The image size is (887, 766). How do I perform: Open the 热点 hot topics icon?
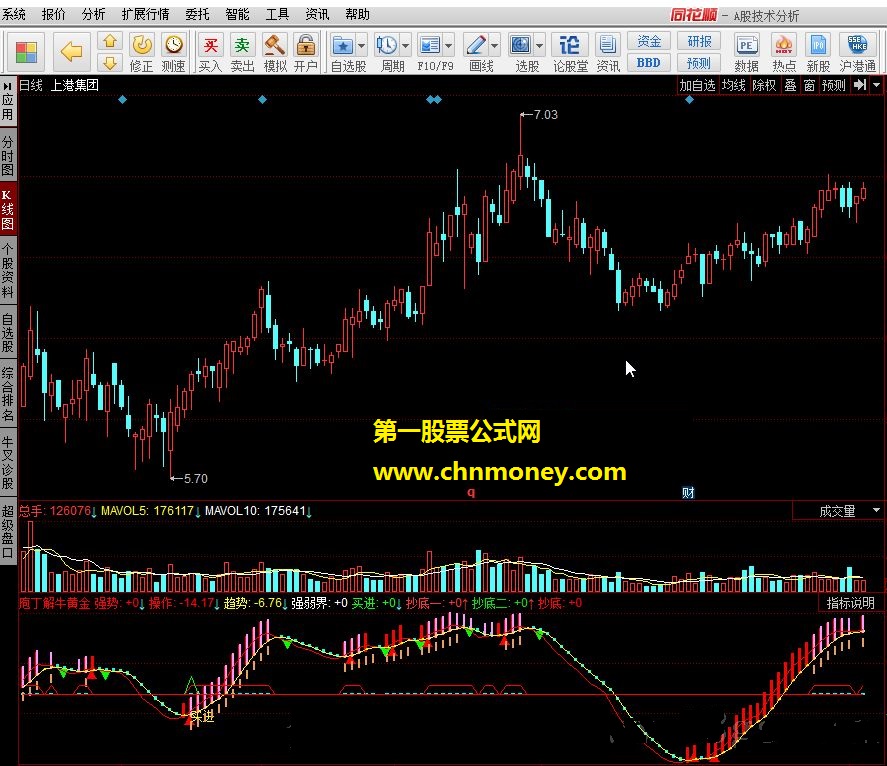click(783, 53)
